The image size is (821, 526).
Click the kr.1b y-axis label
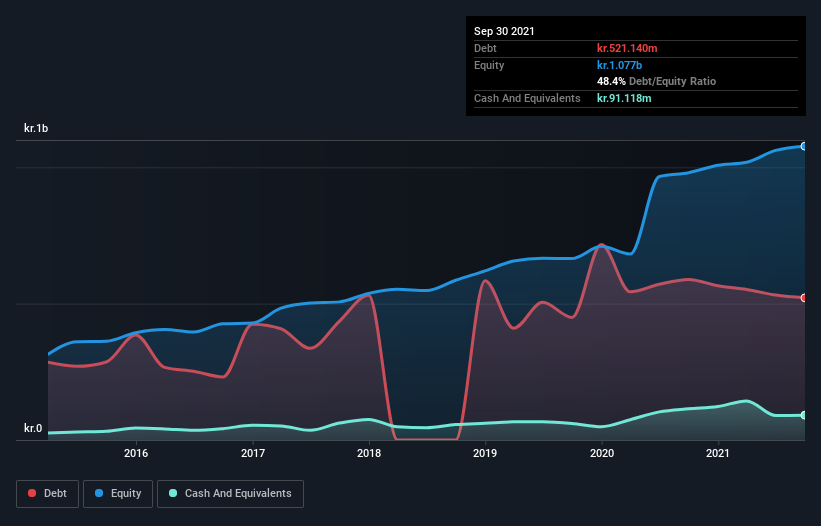click(36, 128)
